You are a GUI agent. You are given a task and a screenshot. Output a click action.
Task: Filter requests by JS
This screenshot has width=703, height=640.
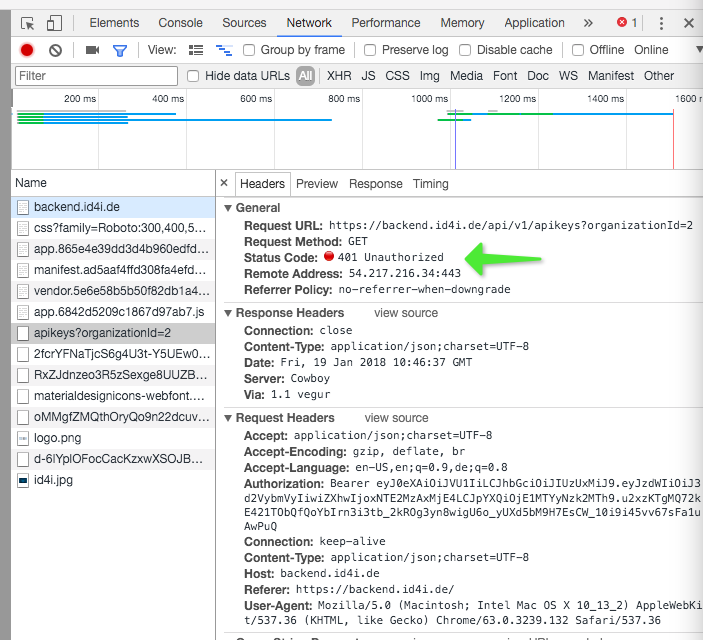click(x=369, y=76)
